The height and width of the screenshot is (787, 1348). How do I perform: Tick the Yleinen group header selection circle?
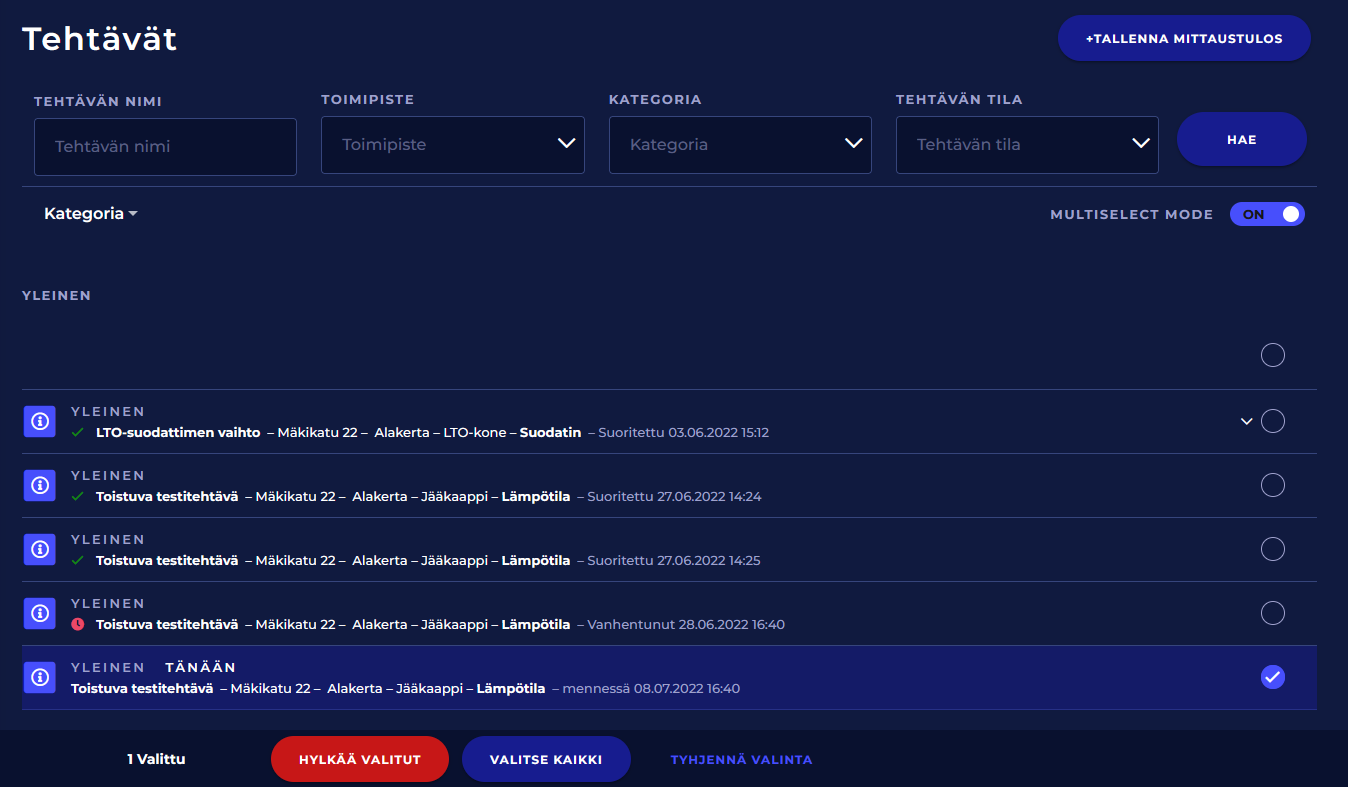(1272, 355)
